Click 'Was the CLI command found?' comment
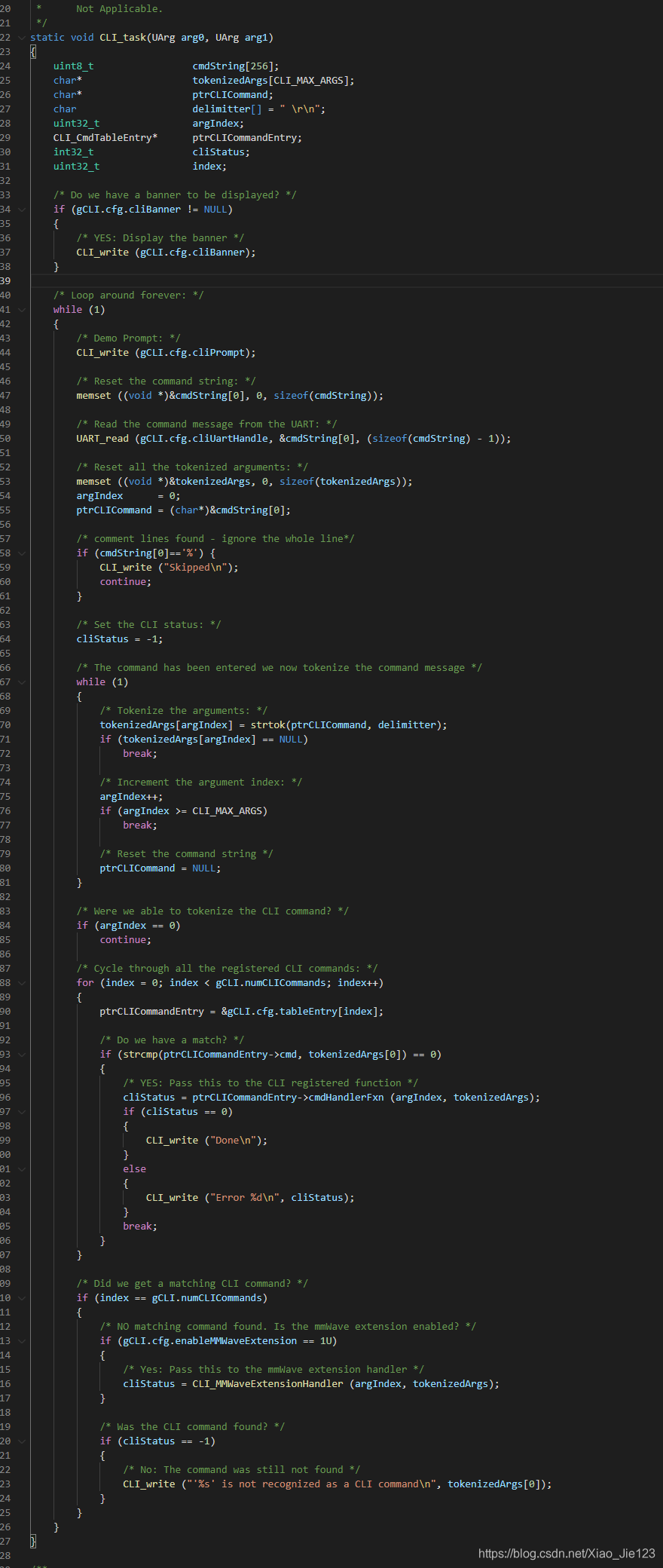The image size is (663, 1568). 192,1427
